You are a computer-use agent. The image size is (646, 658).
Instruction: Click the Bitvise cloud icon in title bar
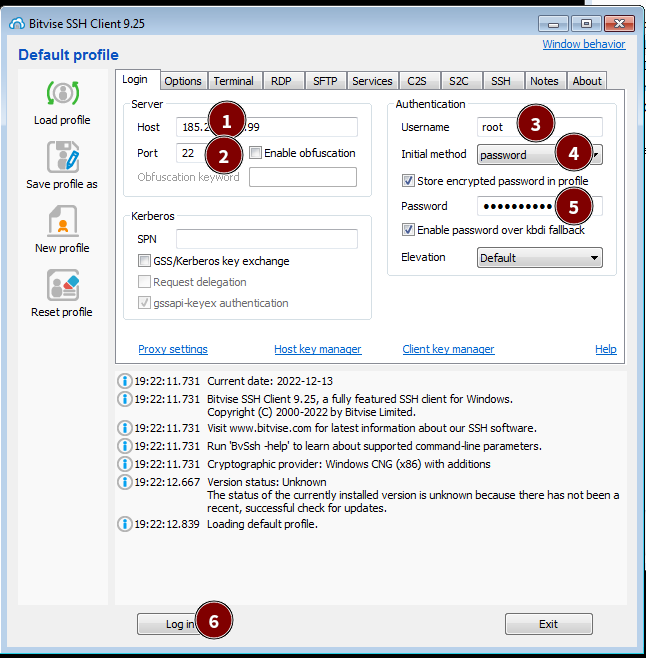(17, 24)
